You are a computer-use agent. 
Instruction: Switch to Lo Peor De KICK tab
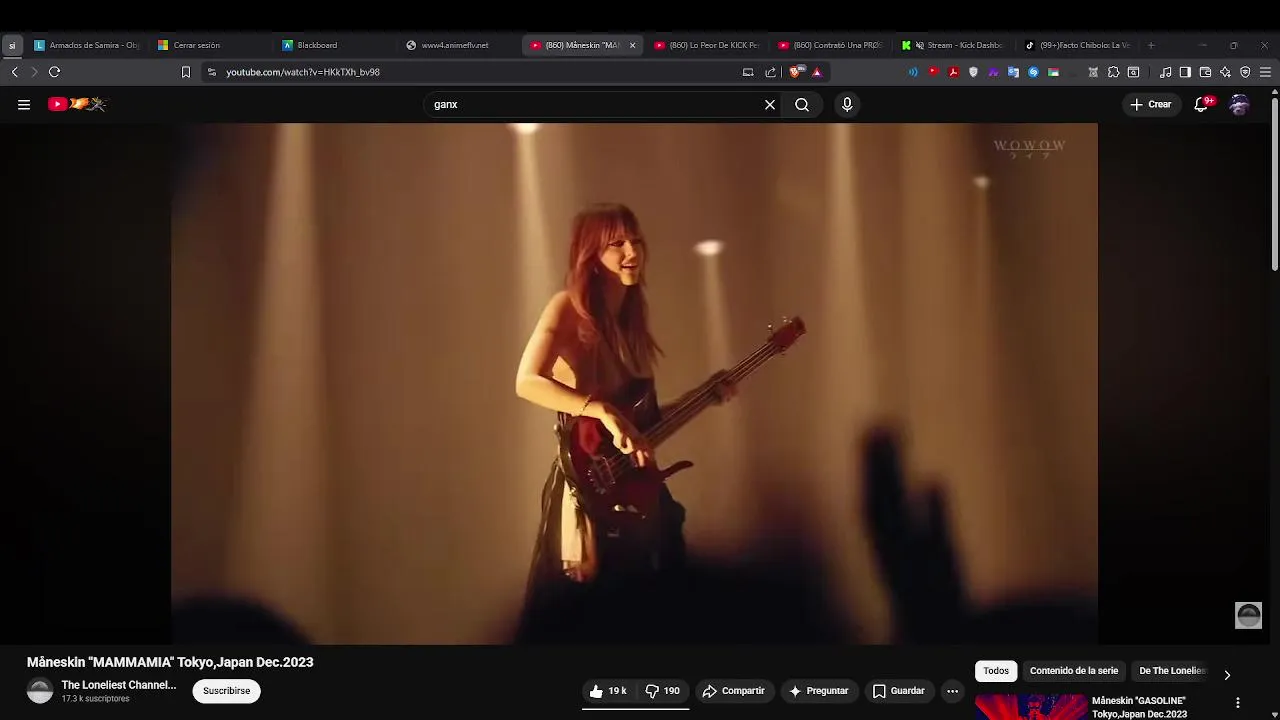(x=706, y=45)
